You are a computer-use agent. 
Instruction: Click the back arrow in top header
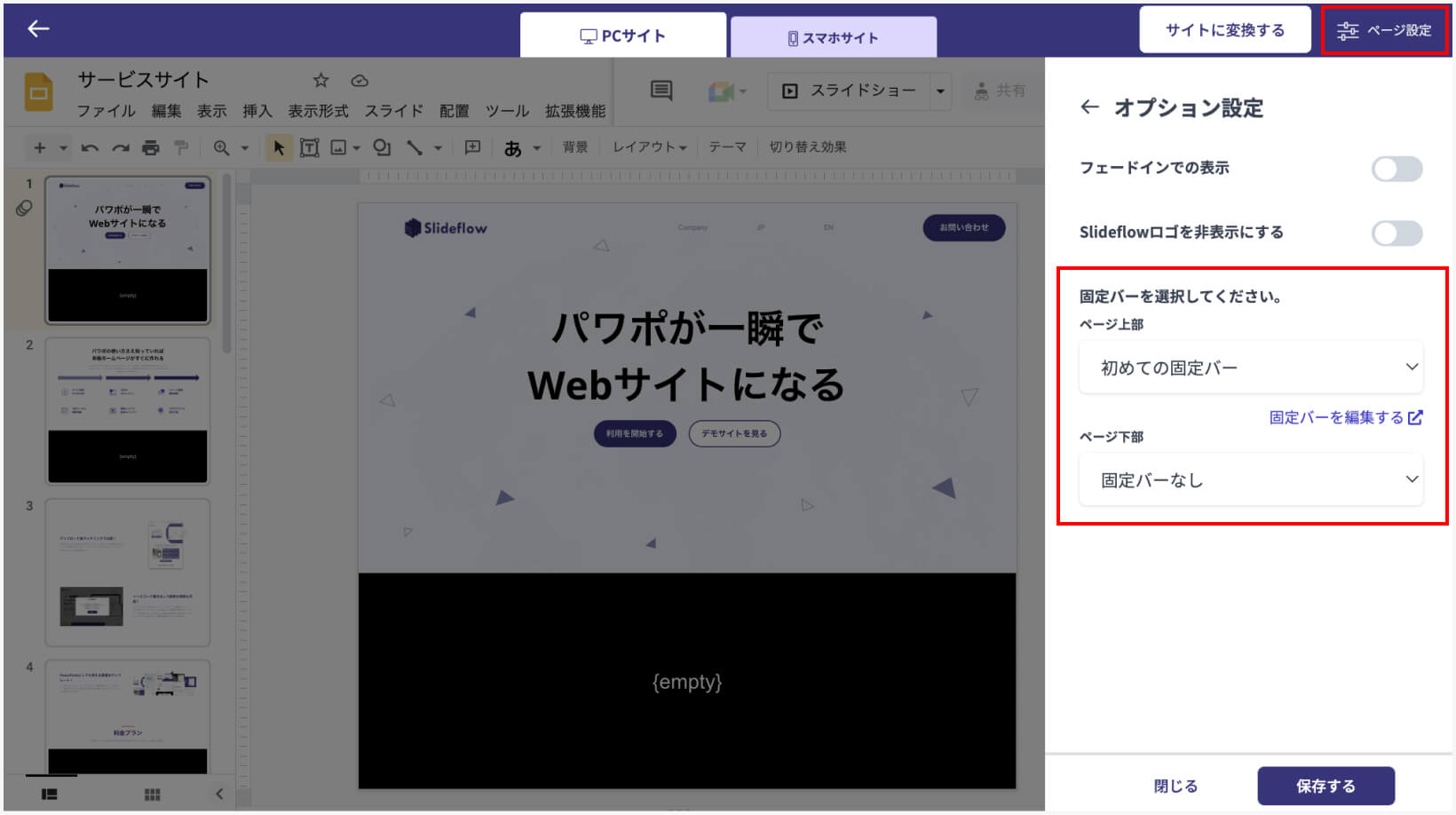(38, 29)
